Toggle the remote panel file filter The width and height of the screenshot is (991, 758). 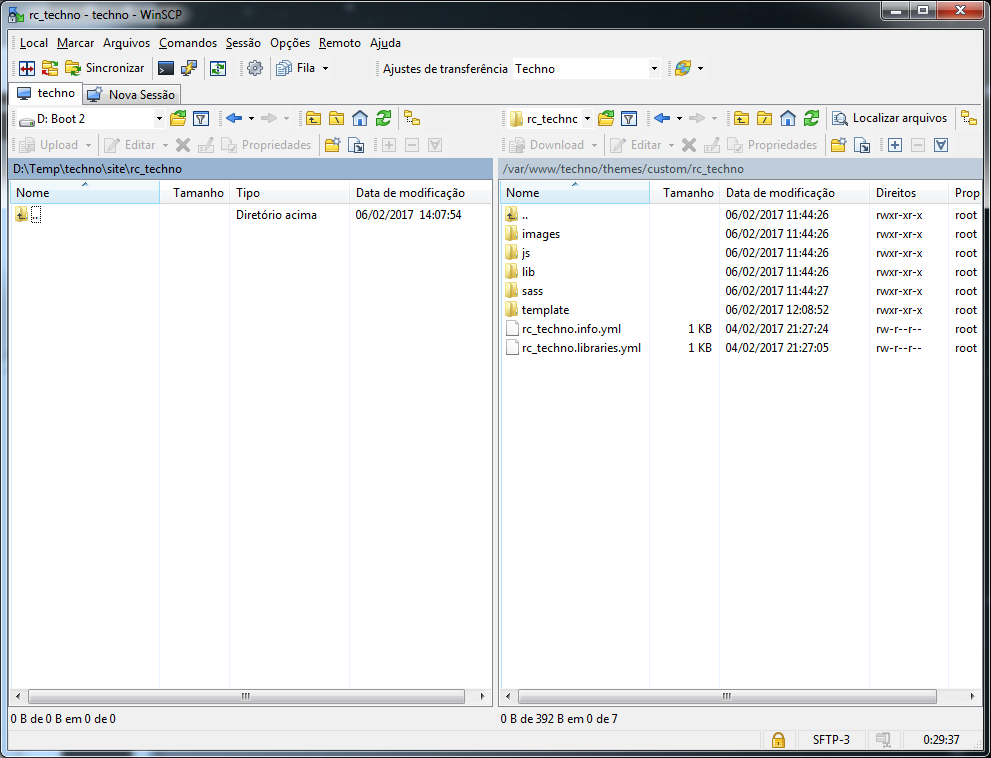click(628, 118)
